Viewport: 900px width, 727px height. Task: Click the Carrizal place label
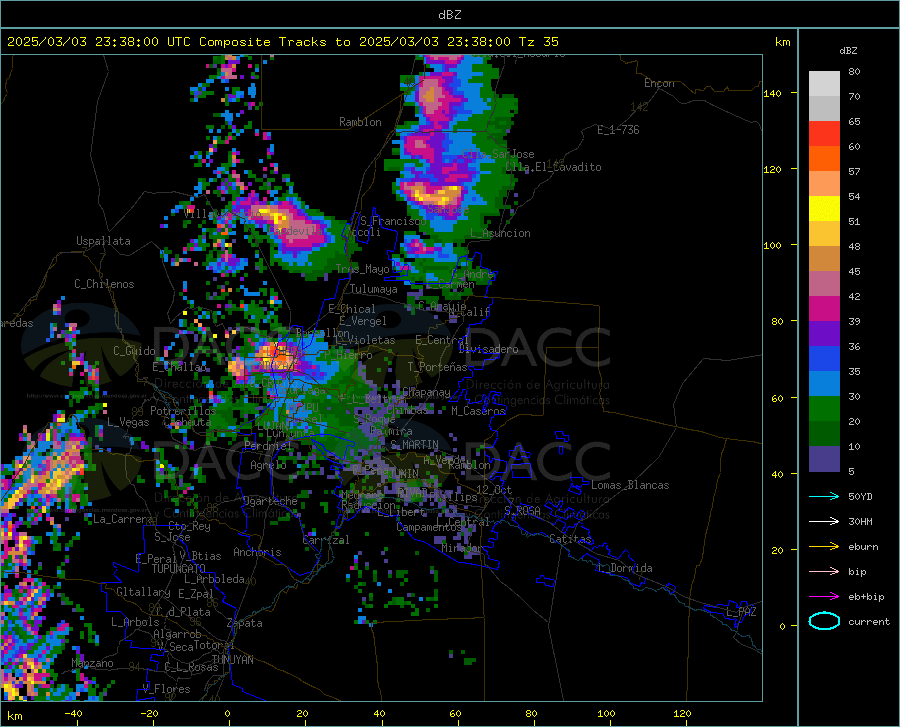(326, 540)
